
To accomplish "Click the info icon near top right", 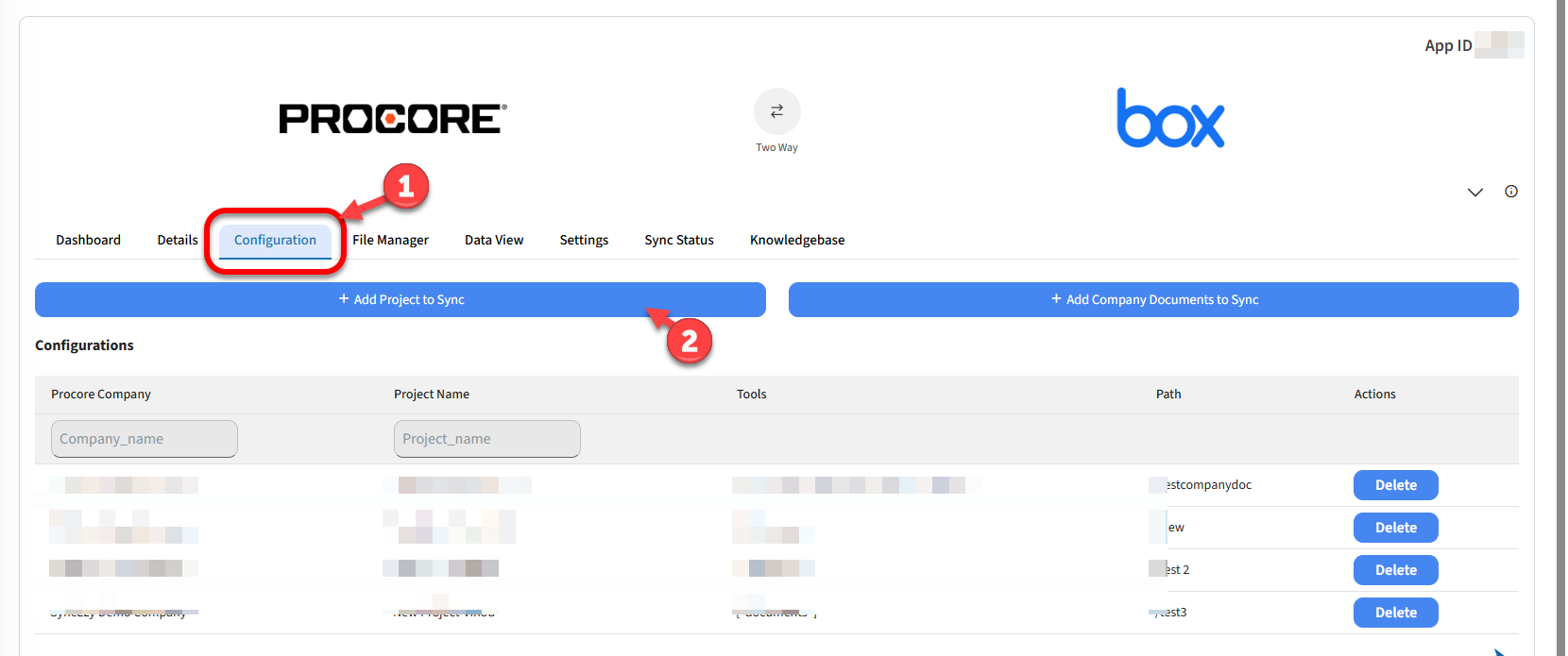I will click(x=1511, y=192).
